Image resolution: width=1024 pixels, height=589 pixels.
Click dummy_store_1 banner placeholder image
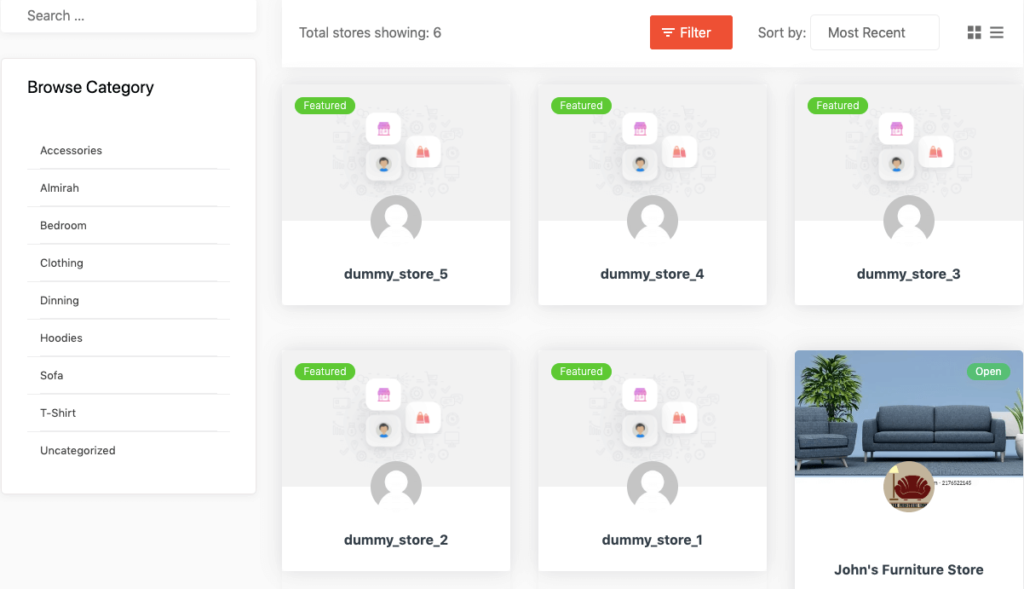click(x=652, y=419)
